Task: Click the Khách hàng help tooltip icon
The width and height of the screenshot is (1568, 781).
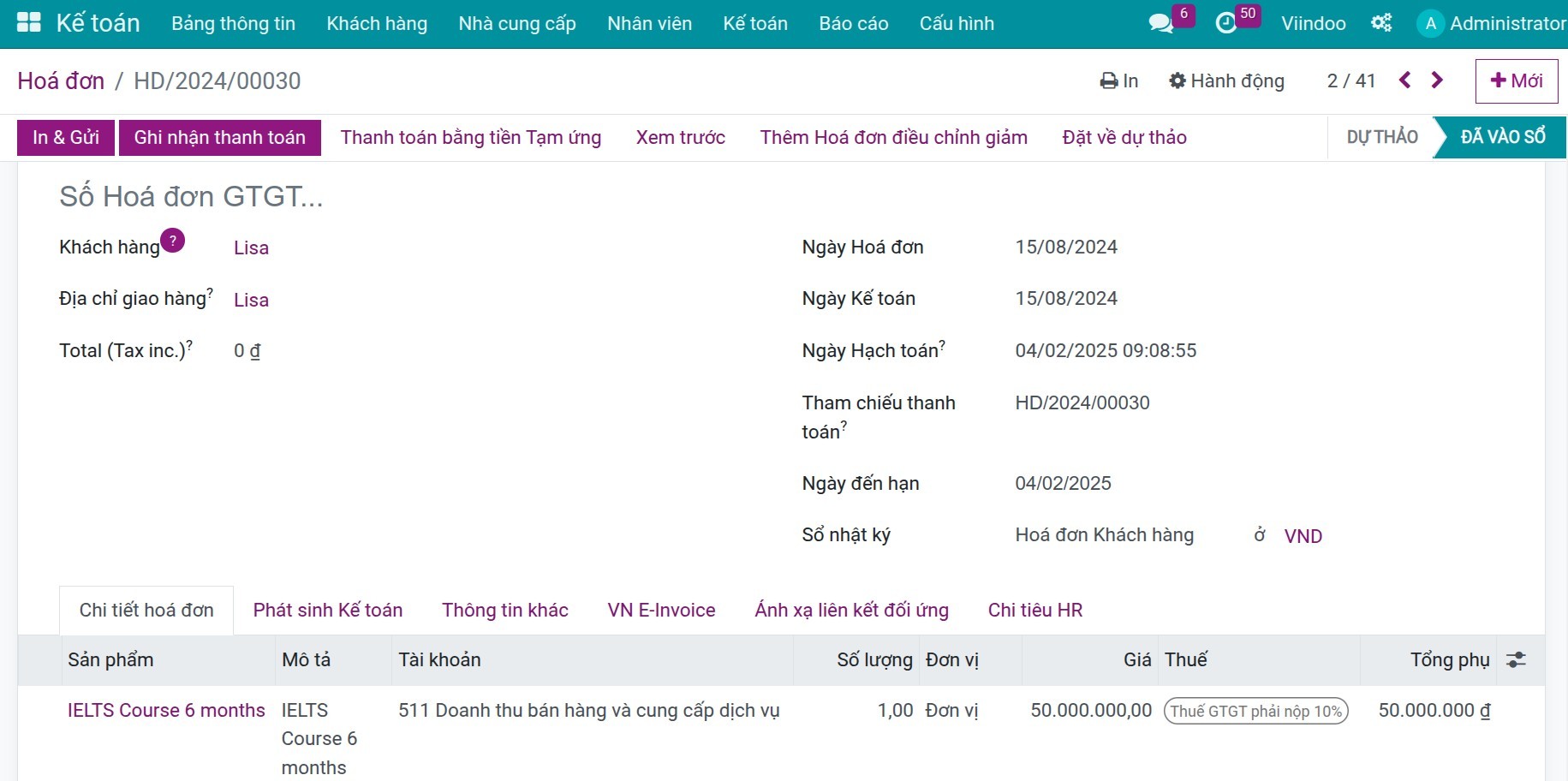Action: click(173, 241)
